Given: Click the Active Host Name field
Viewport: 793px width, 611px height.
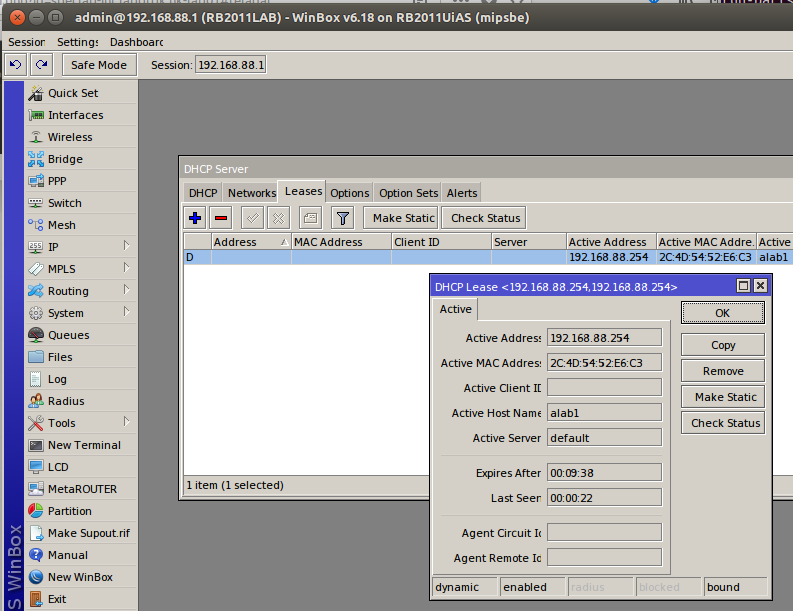Looking at the screenshot, I should [603, 413].
